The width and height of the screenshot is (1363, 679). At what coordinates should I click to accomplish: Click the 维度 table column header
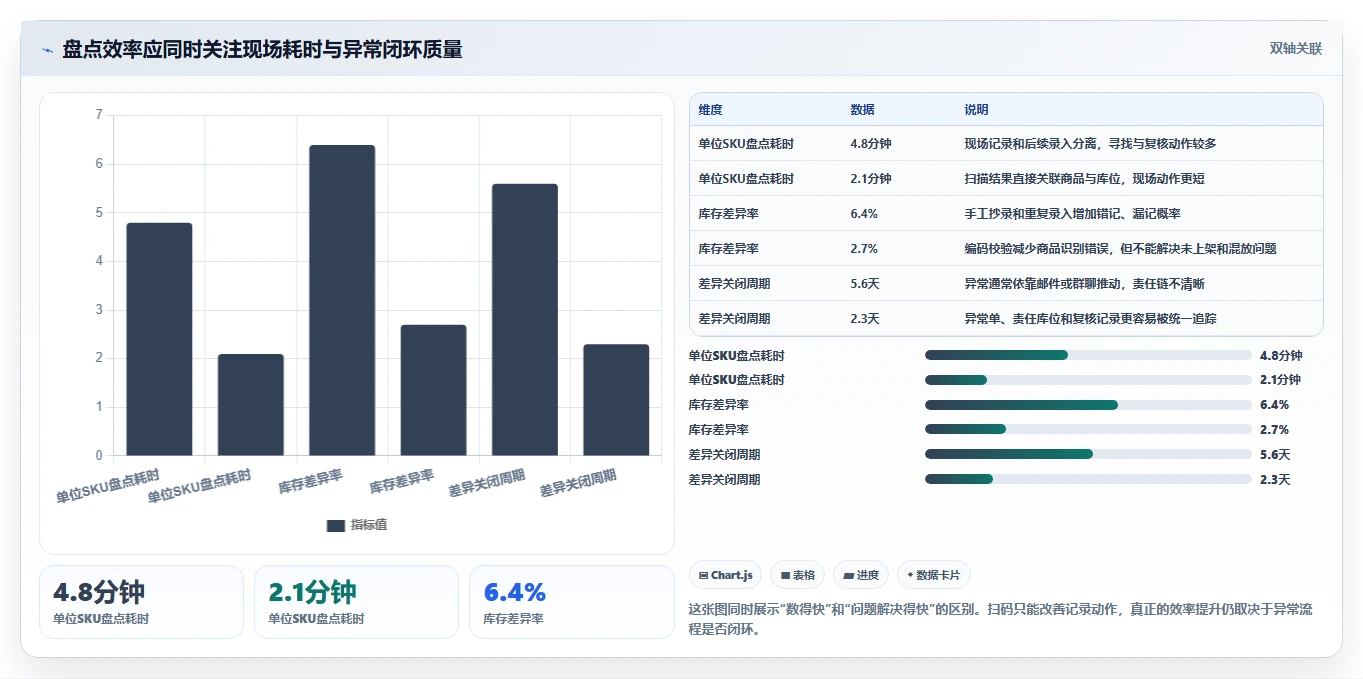(x=711, y=109)
